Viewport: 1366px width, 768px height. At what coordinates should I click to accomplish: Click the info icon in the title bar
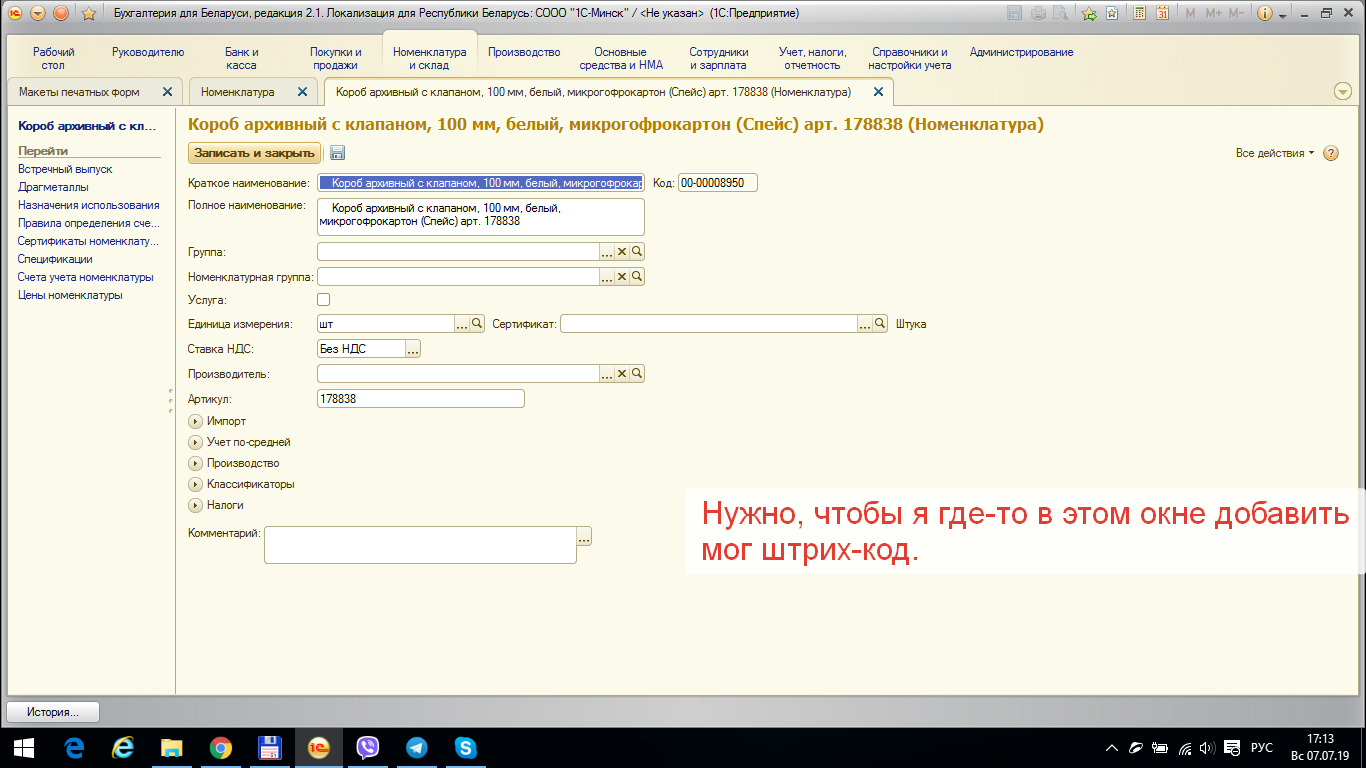pyautogui.click(x=1266, y=13)
